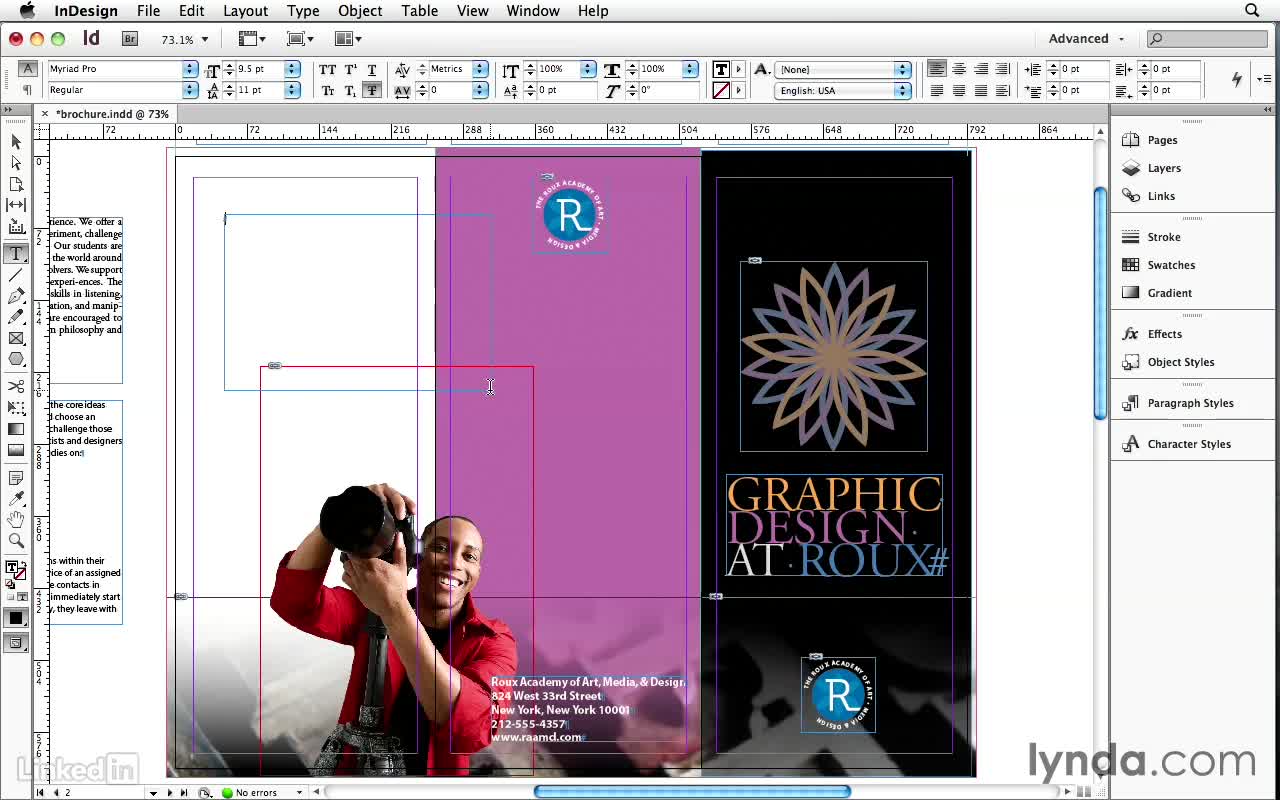
Task: Click the text fill color swatch in Control panel
Action: click(720, 69)
